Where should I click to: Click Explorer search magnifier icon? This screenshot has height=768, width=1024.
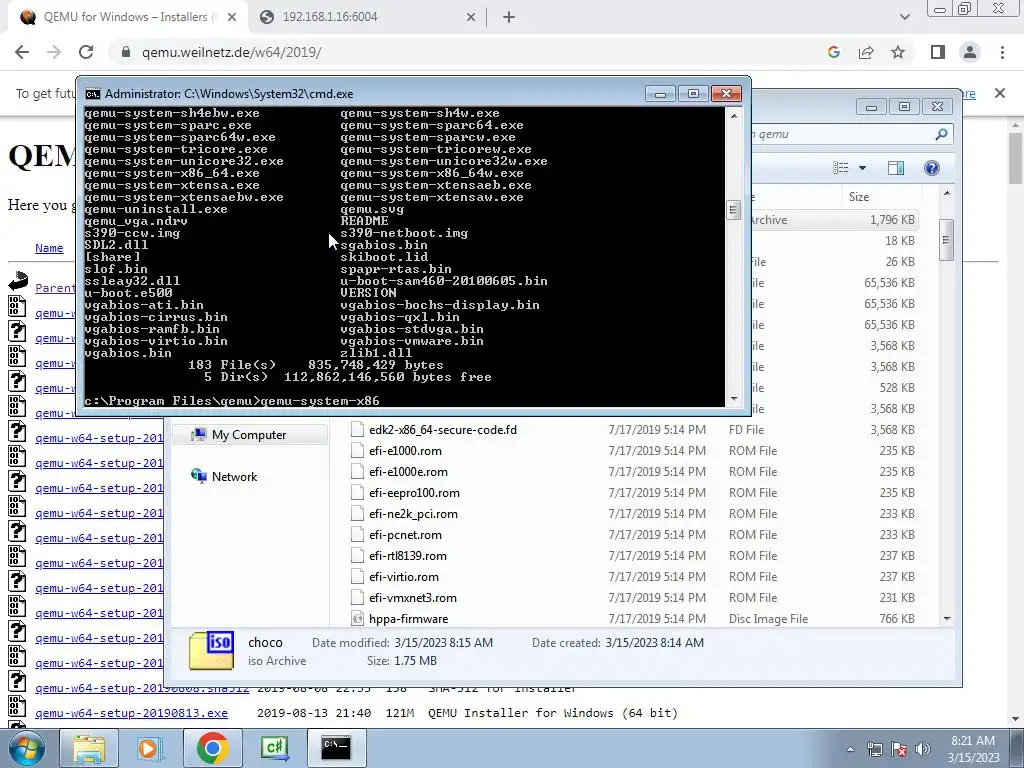pyautogui.click(x=941, y=134)
